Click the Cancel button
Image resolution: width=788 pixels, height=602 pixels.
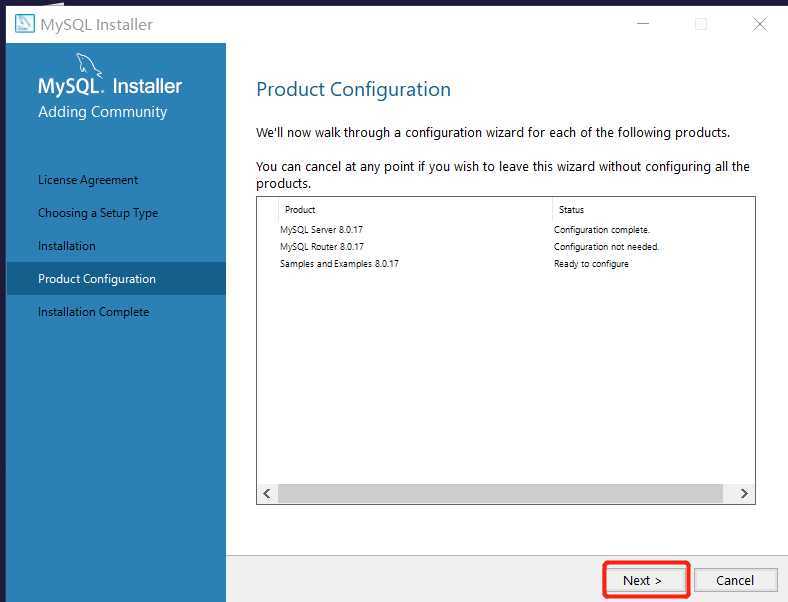tap(735, 580)
